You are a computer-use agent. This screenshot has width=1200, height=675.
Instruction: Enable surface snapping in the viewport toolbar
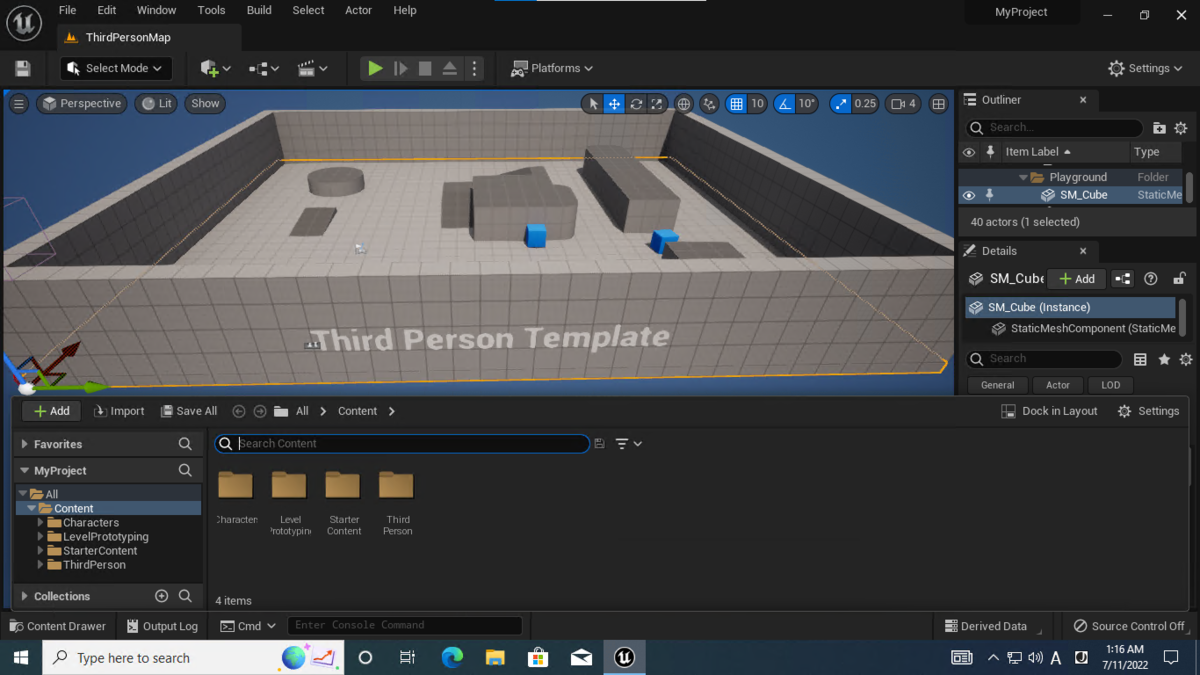coord(709,103)
